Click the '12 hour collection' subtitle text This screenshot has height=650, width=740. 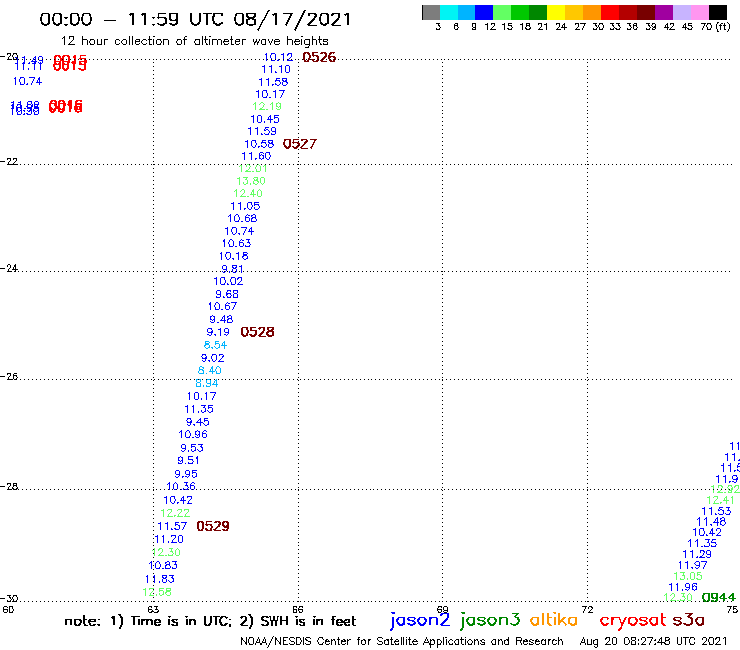(195, 41)
